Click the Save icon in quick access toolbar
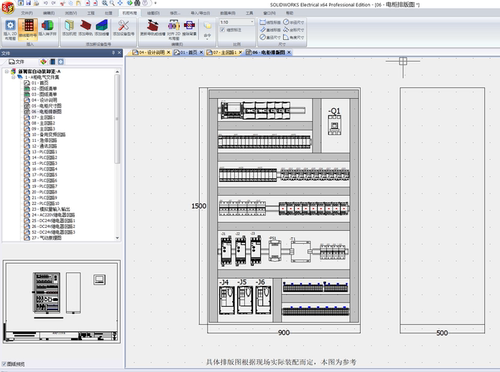The width and height of the screenshot is (500, 372). click(x=29, y=3)
